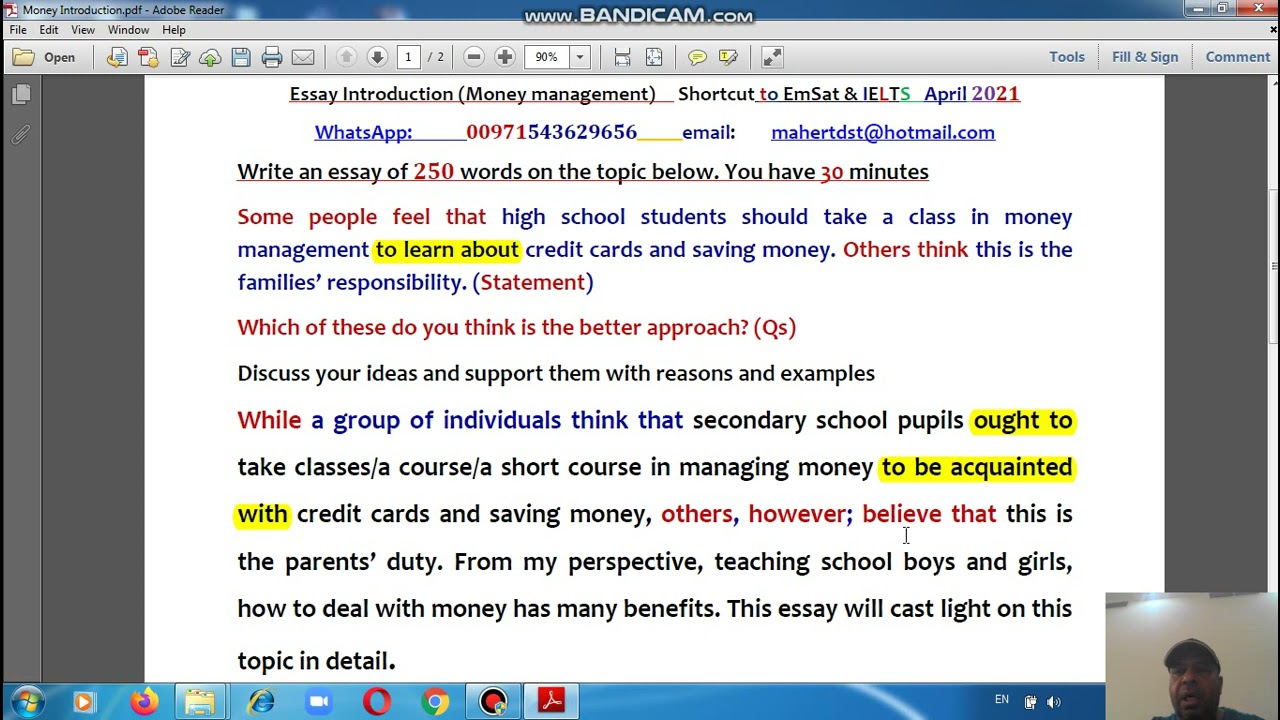The width and height of the screenshot is (1280, 720).
Task: Click the page number input field
Action: tap(408, 57)
